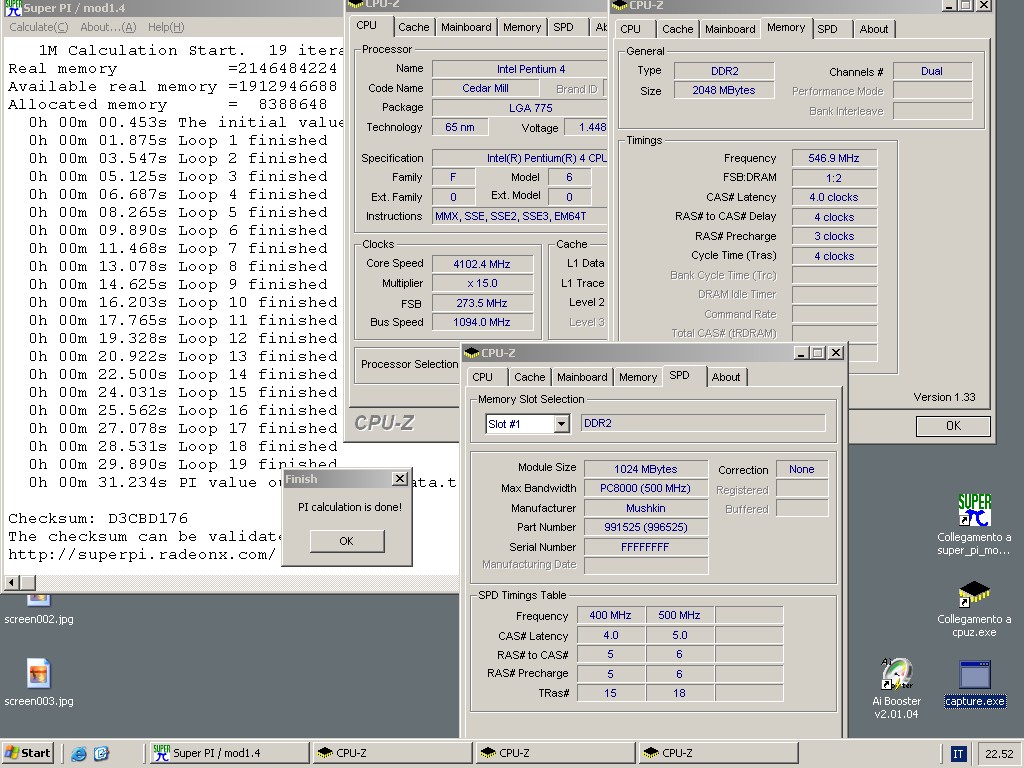This screenshot has width=1024, height=768.
Task: Click the memory Size value 2048 MBytes
Action: pyautogui.click(x=724, y=90)
